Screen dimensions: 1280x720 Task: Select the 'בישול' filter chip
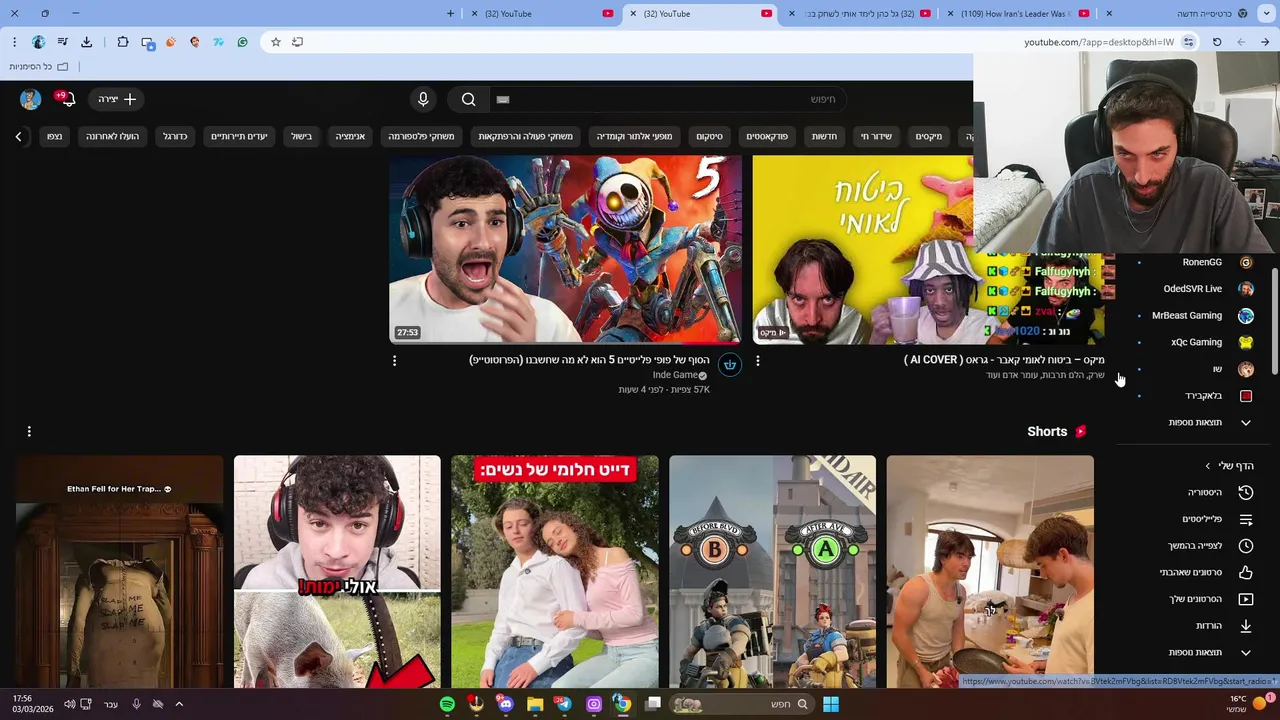click(301, 136)
